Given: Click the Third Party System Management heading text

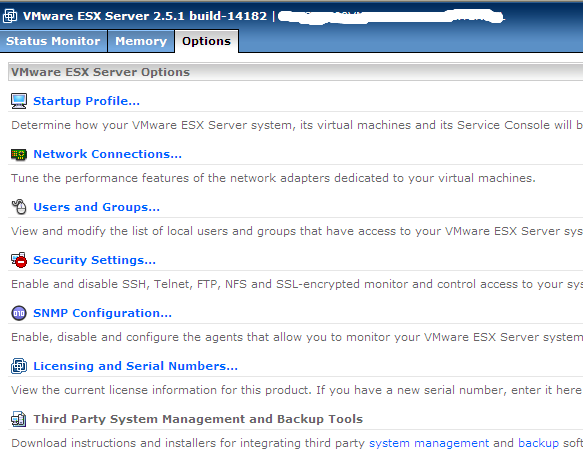Looking at the screenshot, I should click(x=198, y=419).
